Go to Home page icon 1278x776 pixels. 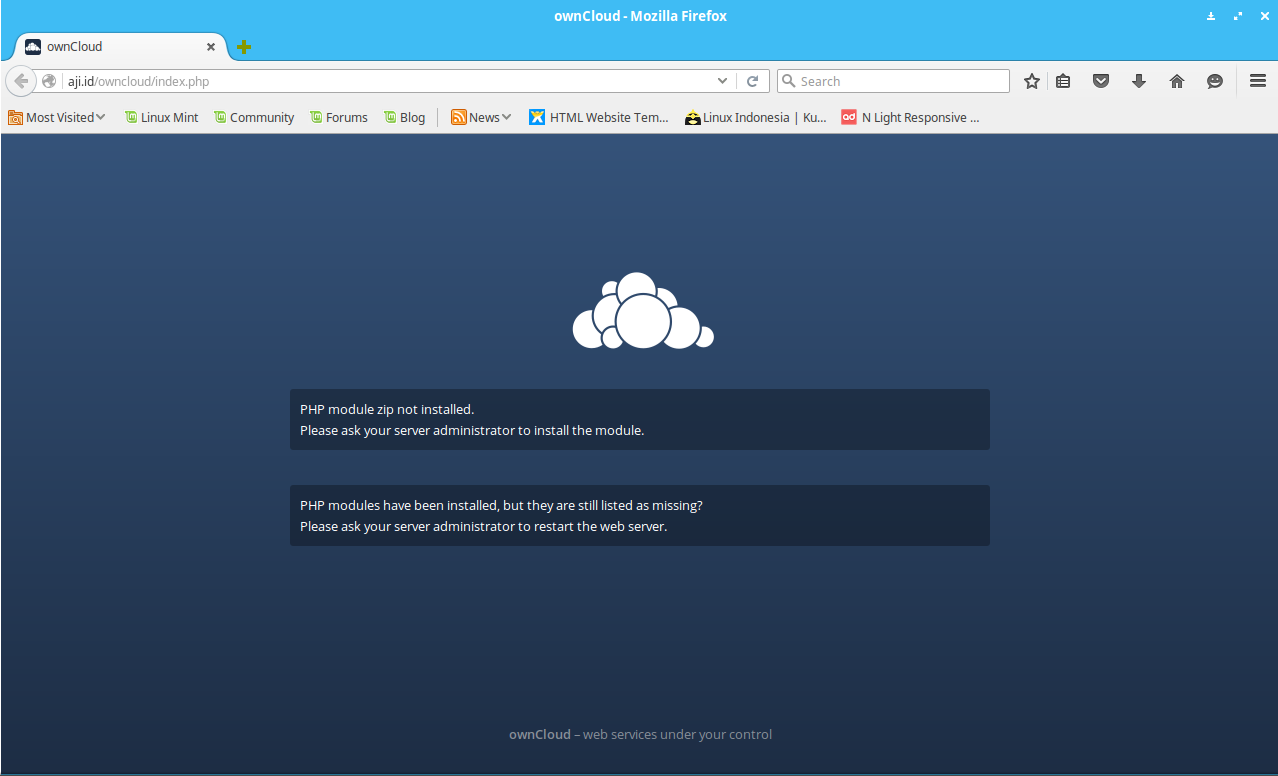(x=1177, y=81)
